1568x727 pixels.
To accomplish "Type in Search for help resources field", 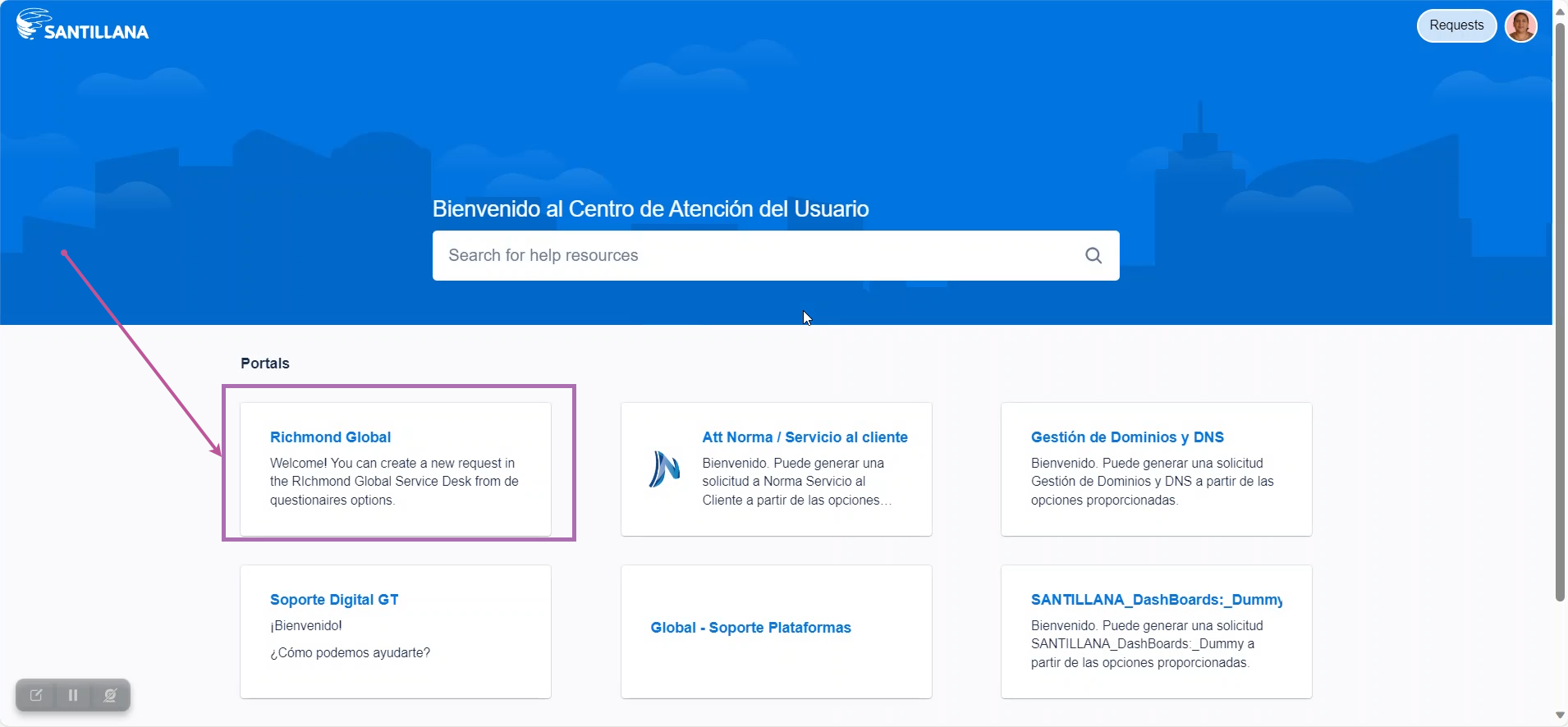I will (755, 255).
